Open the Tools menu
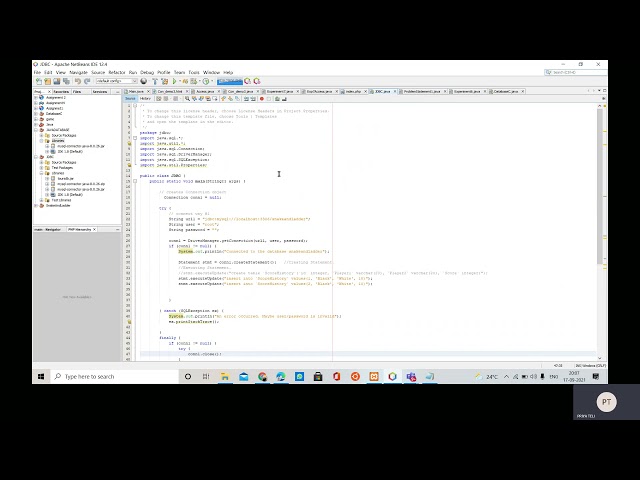The width and height of the screenshot is (640, 480). pos(194,72)
